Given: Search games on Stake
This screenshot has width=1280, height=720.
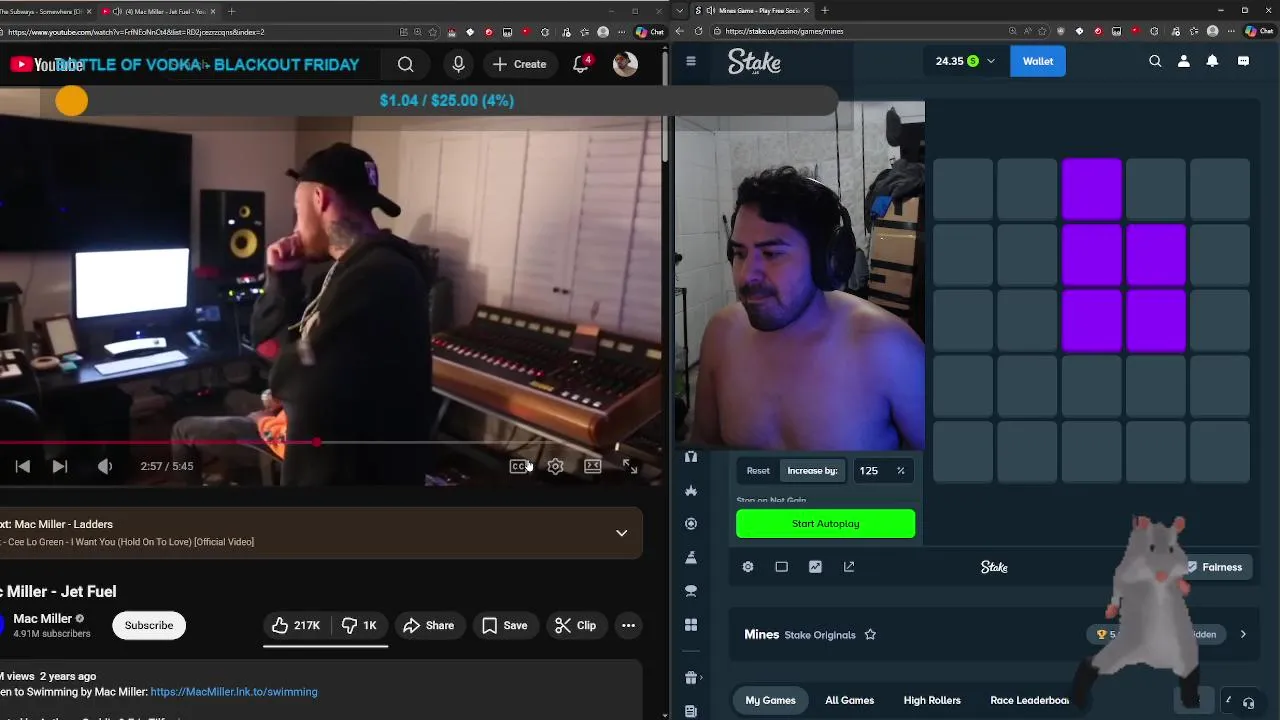Looking at the screenshot, I should click(1155, 61).
